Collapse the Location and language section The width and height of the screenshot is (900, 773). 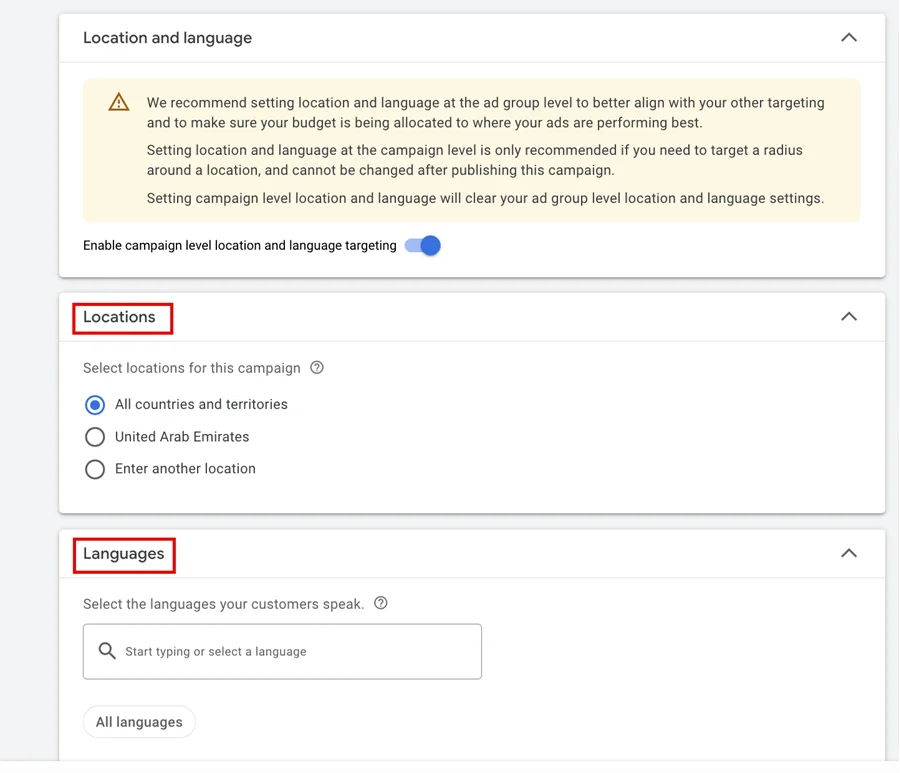pos(849,38)
